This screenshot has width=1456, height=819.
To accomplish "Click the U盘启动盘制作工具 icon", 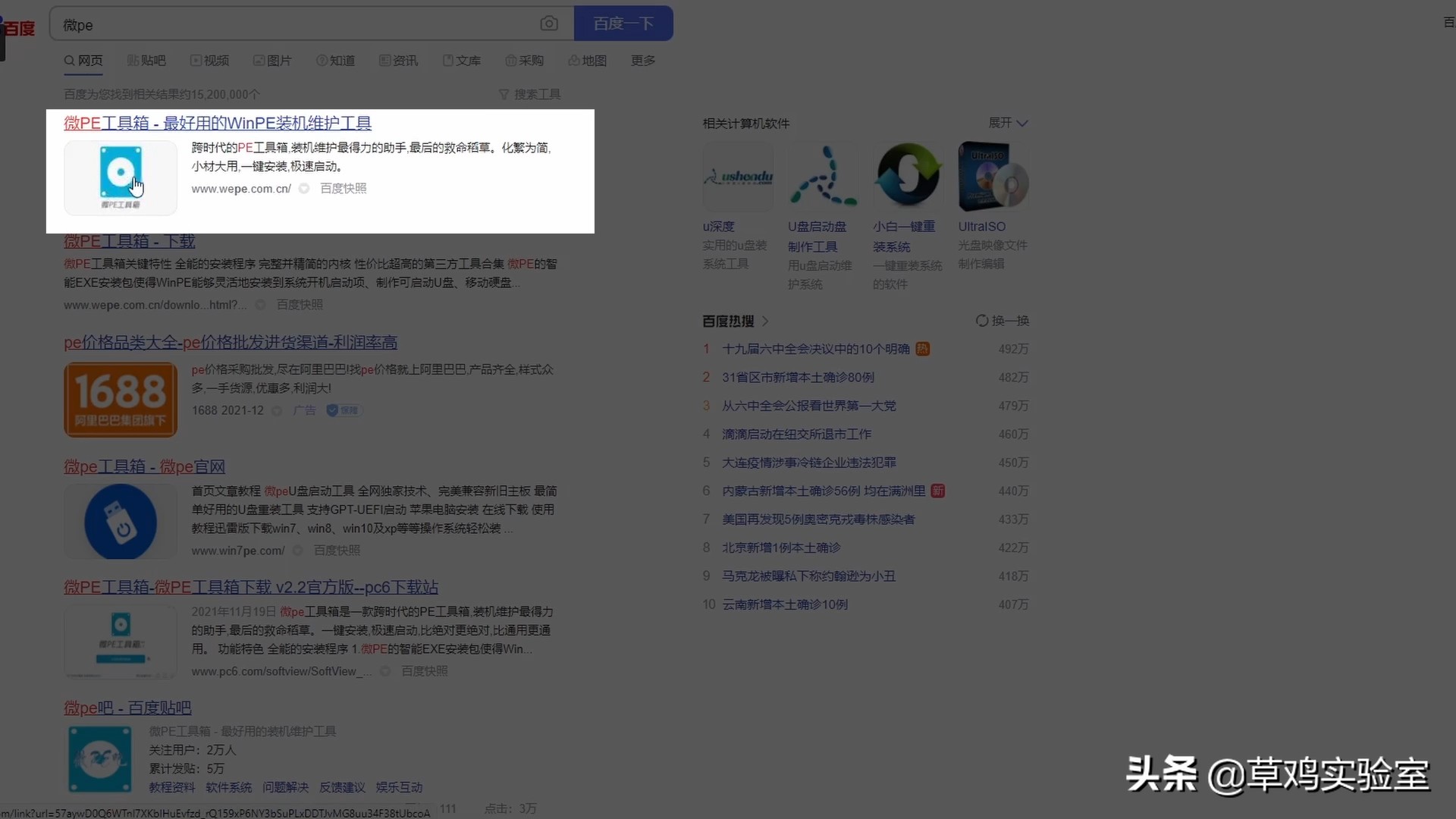I will coord(822,176).
